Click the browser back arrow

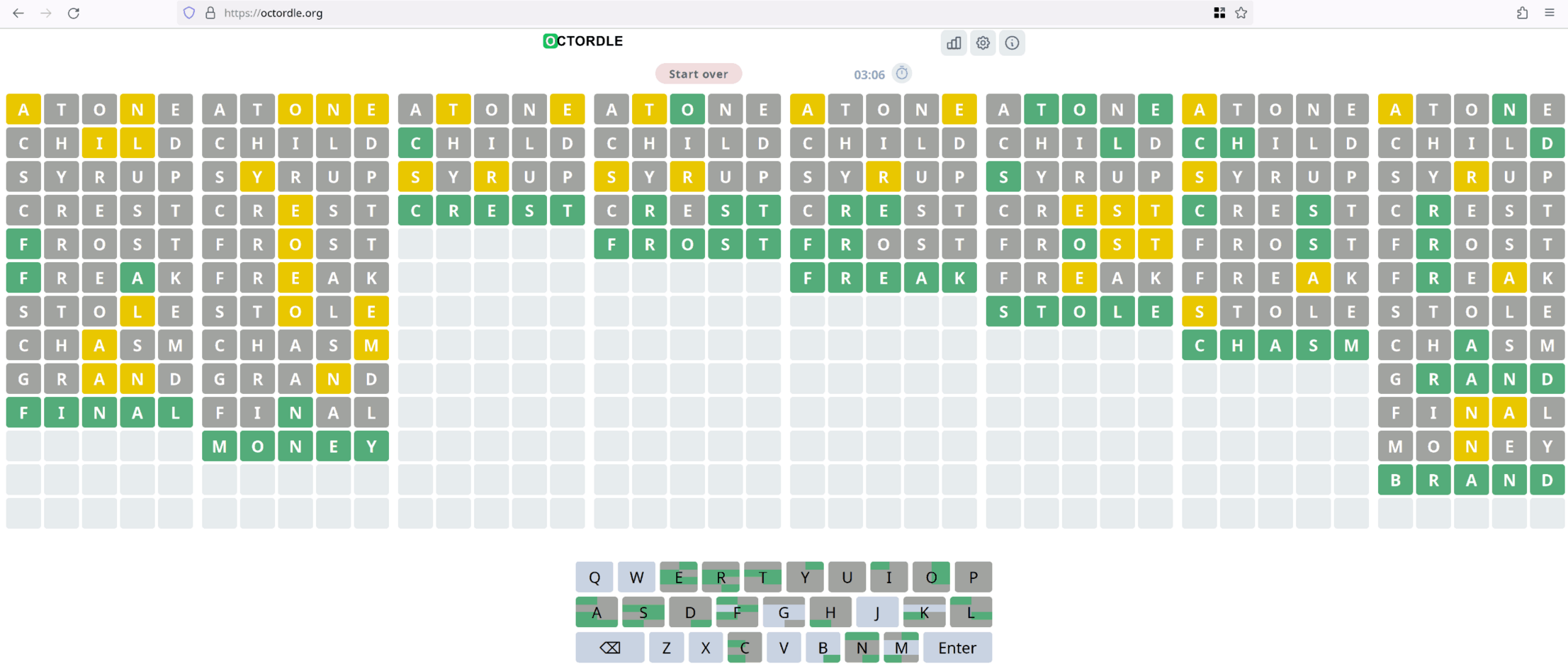tap(18, 13)
